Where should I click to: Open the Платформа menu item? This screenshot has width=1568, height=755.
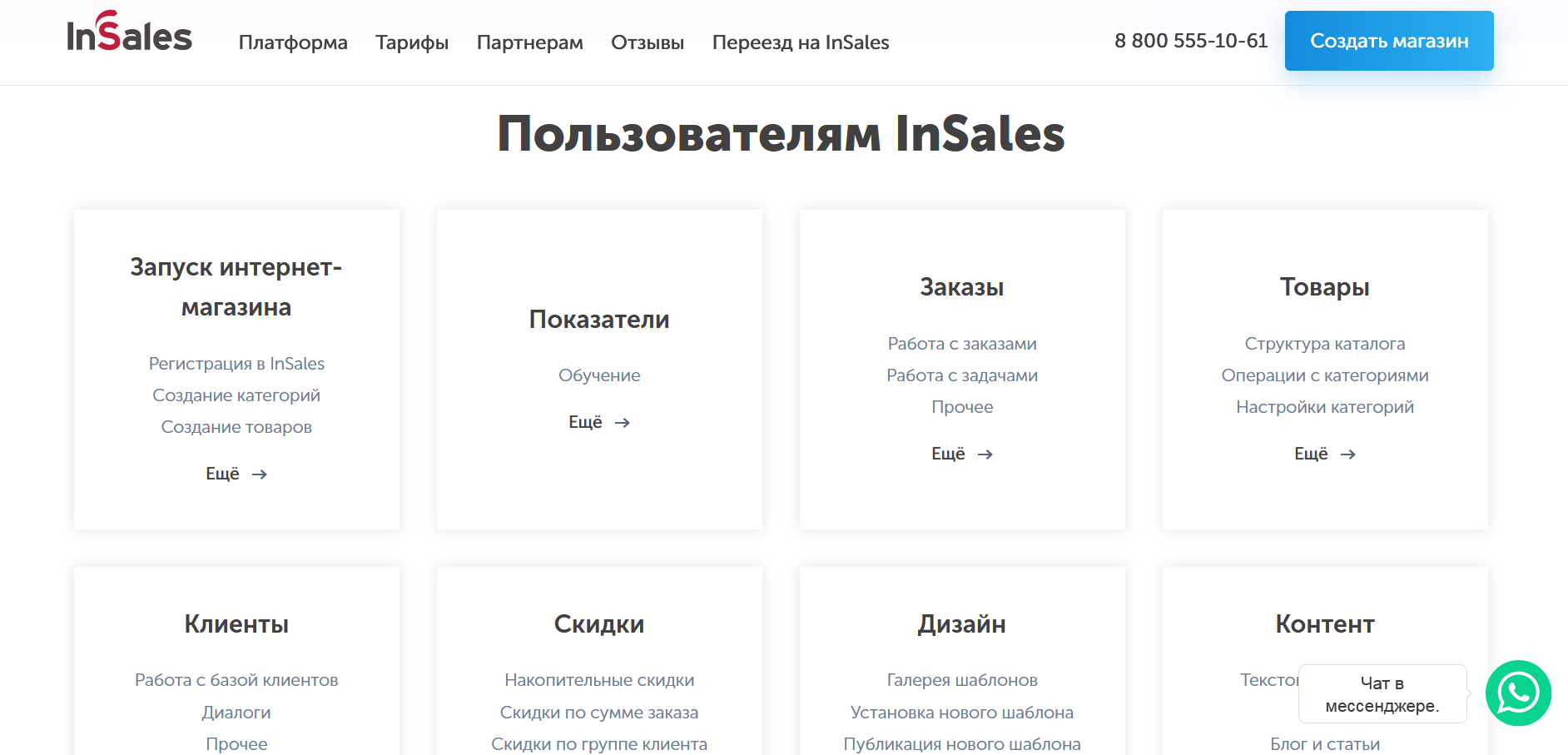pos(293,42)
